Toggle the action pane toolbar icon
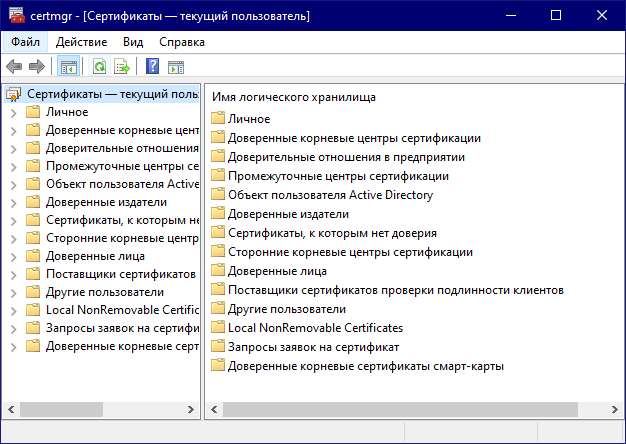The width and height of the screenshot is (626, 444). (x=176, y=67)
